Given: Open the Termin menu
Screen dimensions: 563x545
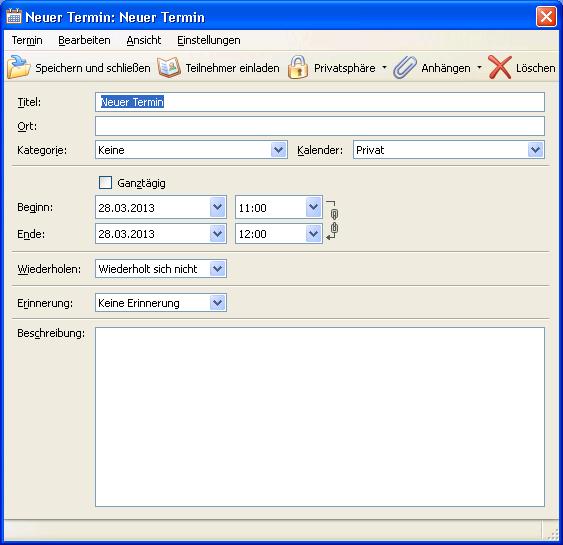Looking at the screenshot, I should (27, 40).
